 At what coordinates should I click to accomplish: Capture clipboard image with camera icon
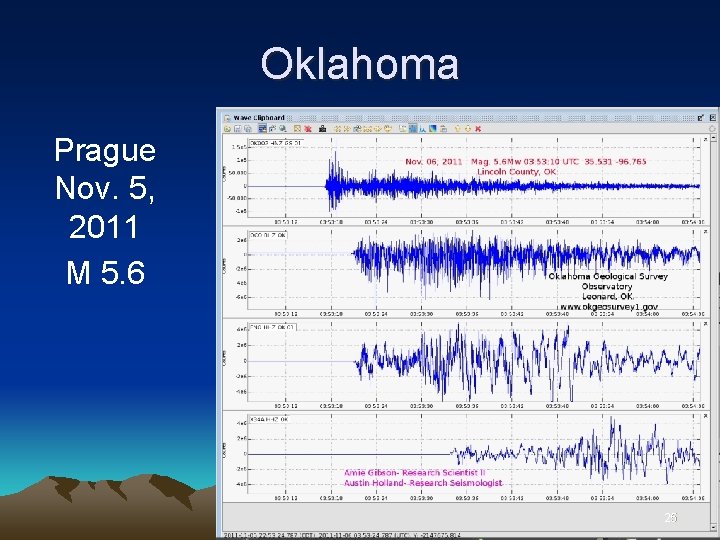(322, 129)
